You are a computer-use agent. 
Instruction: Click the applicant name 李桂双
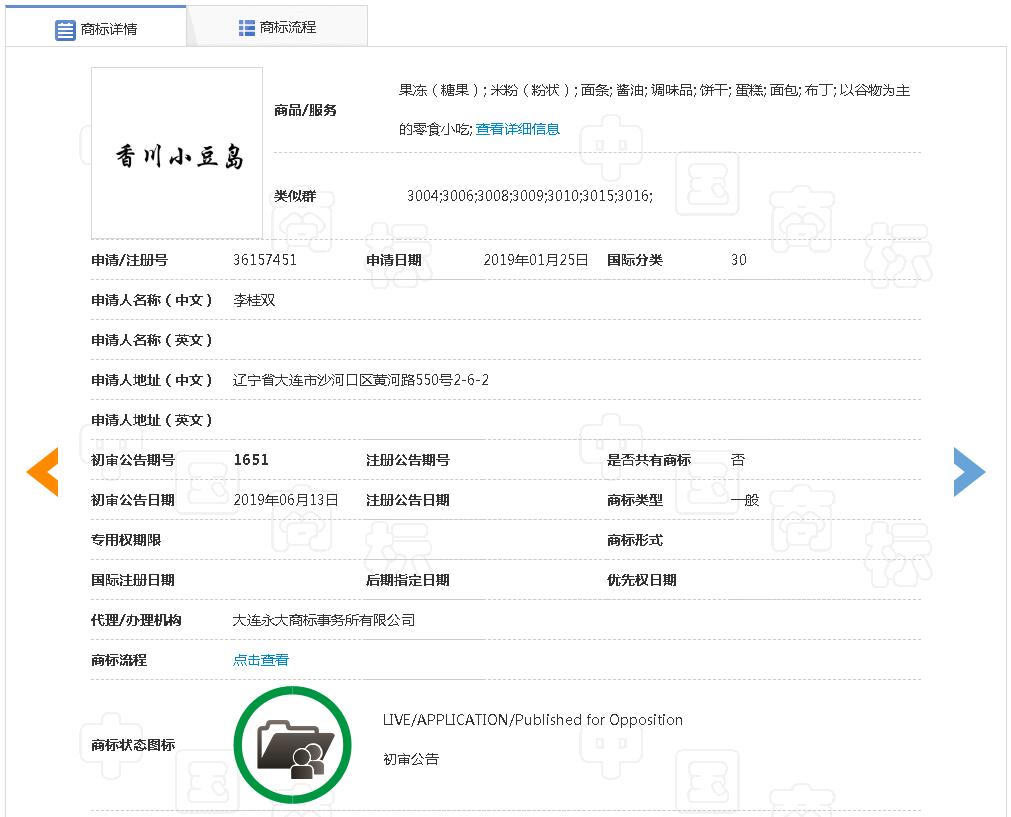pos(254,300)
